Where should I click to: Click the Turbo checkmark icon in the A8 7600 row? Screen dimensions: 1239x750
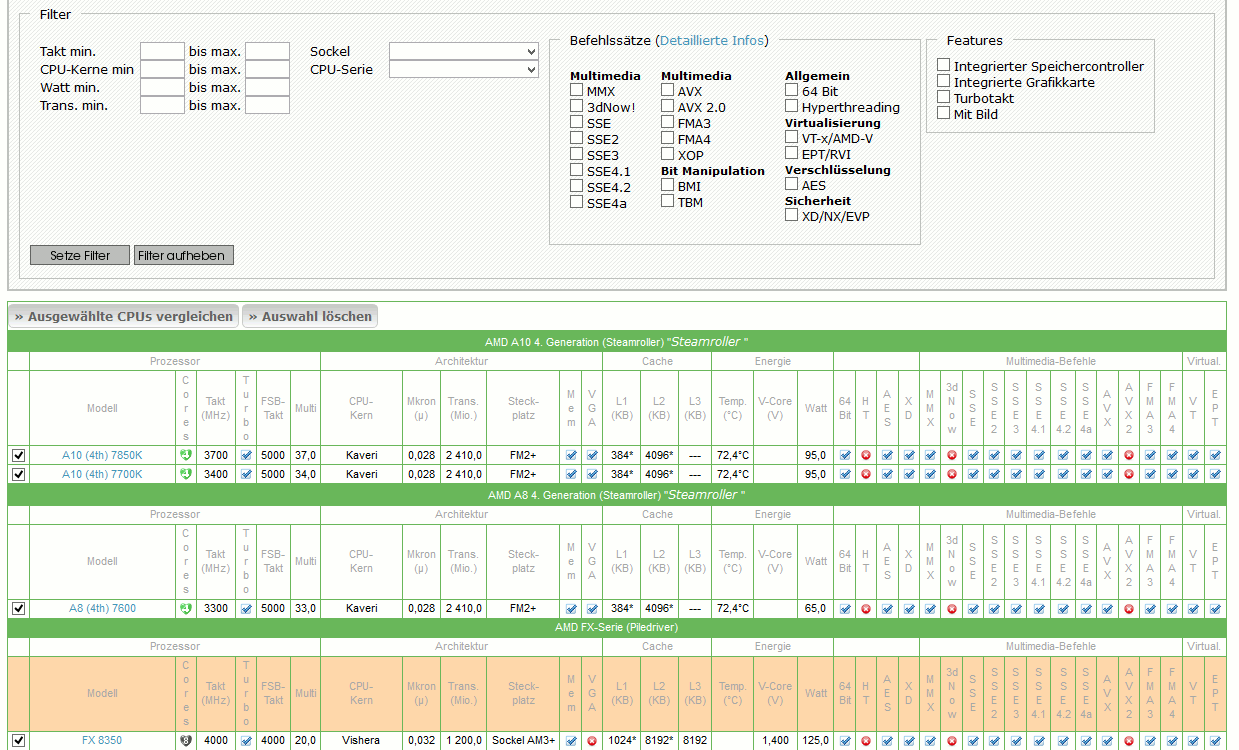[246, 608]
